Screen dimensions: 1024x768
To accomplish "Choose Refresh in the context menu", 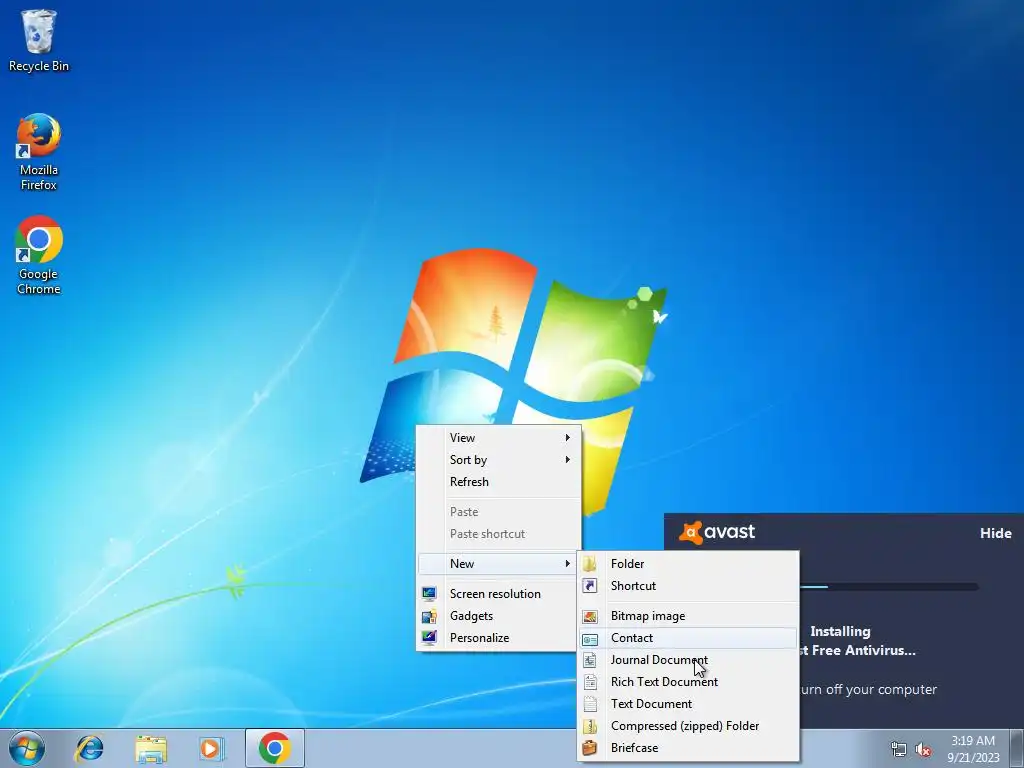I will coord(498,482).
